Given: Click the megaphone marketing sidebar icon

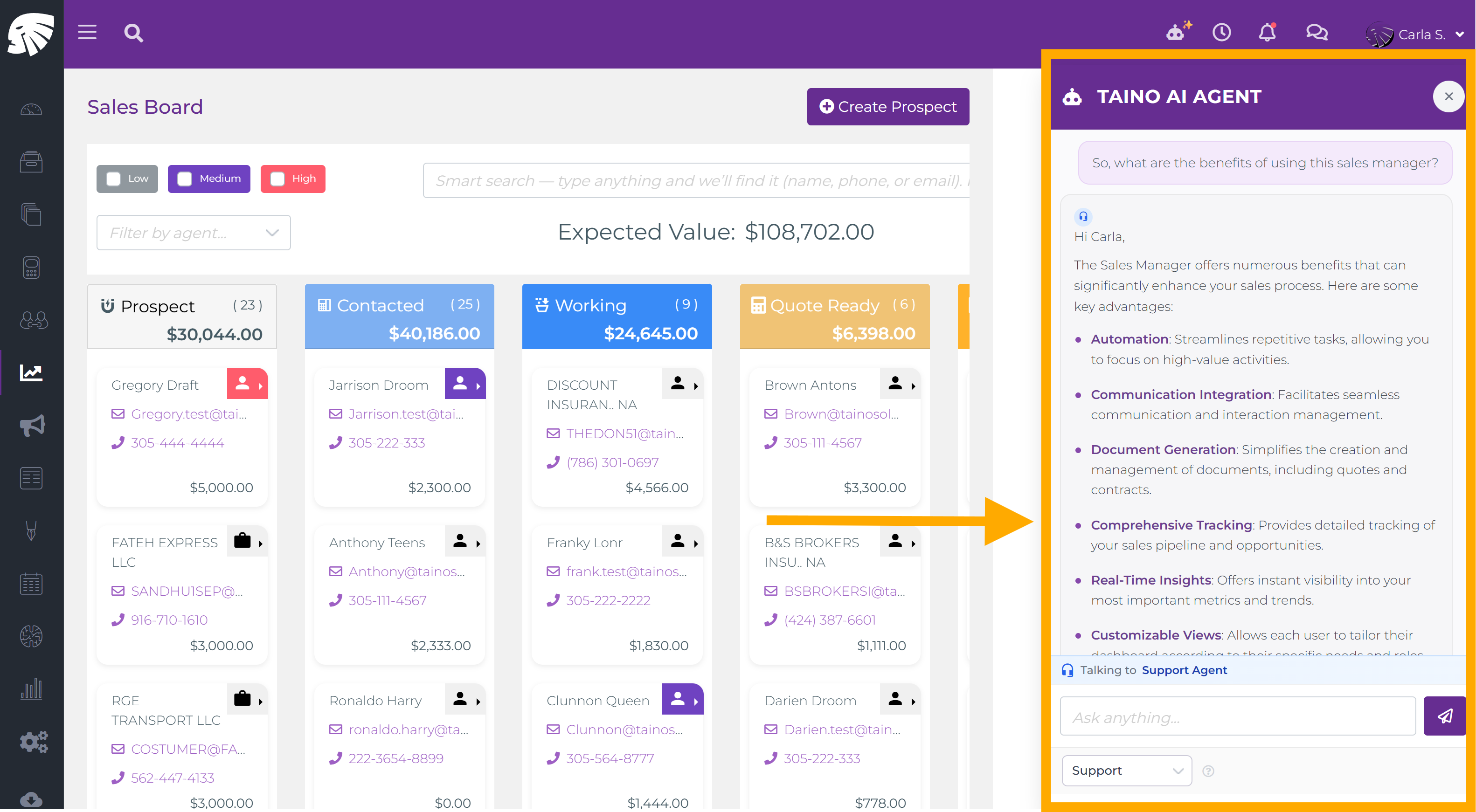Looking at the screenshot, I should coord(32,426).
